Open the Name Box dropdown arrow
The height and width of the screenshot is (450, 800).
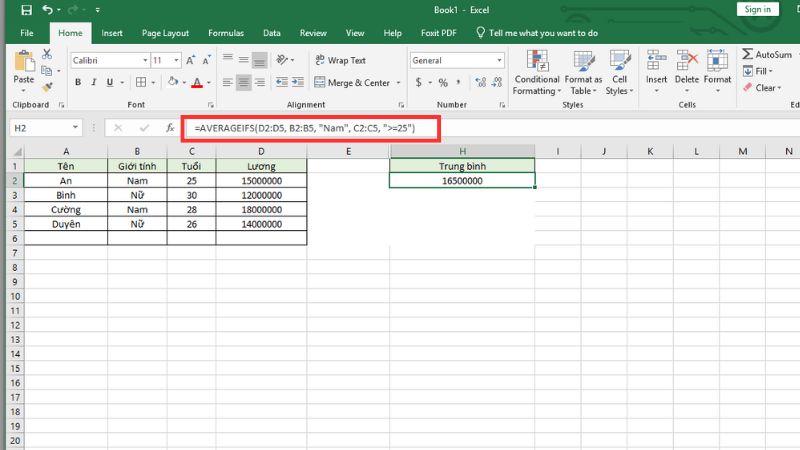[76, 128]
